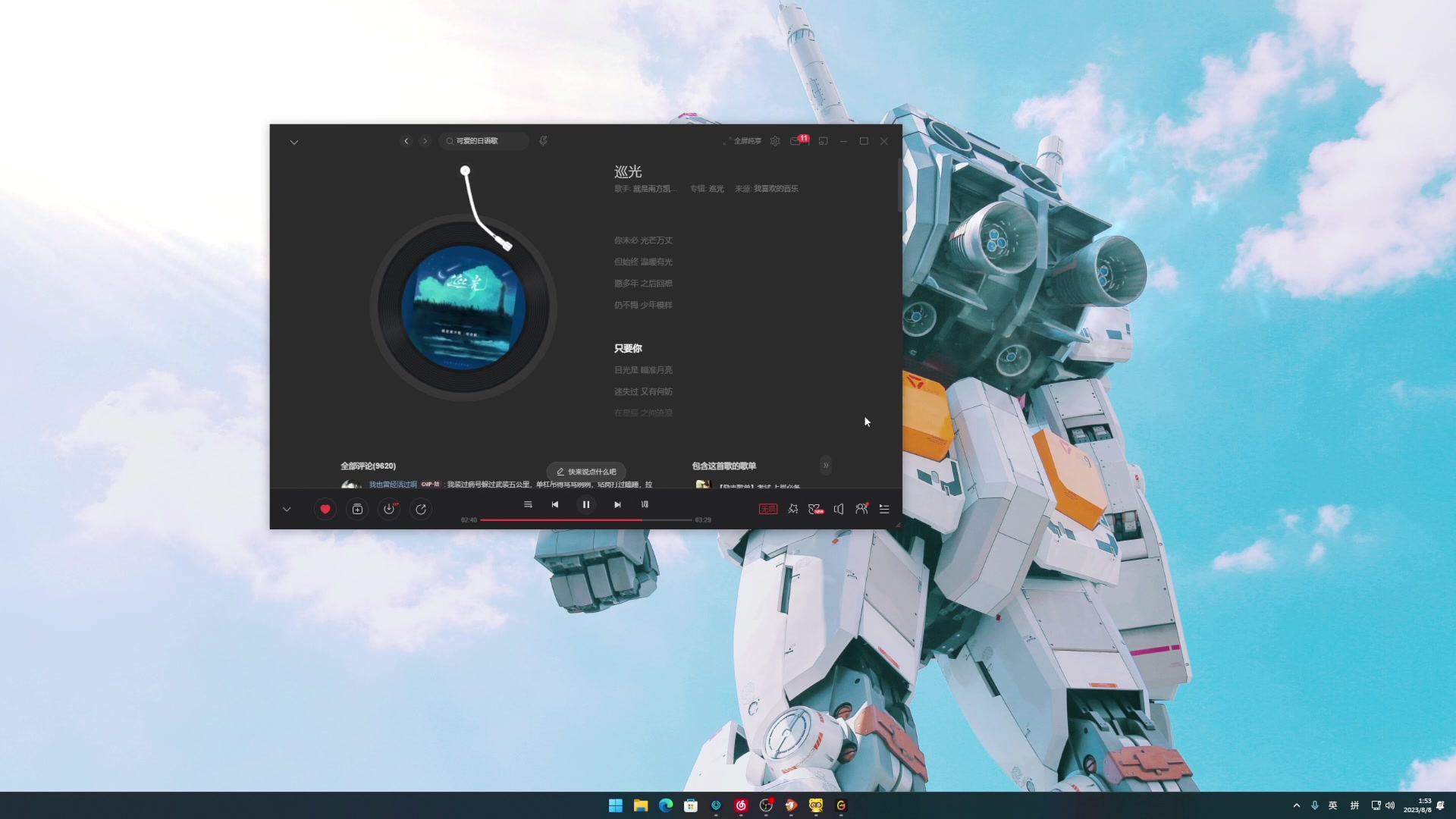This screenshot has width=1456, height=819.
Task: Open messages inbox with 11 badge
Action: pos(799,140)
